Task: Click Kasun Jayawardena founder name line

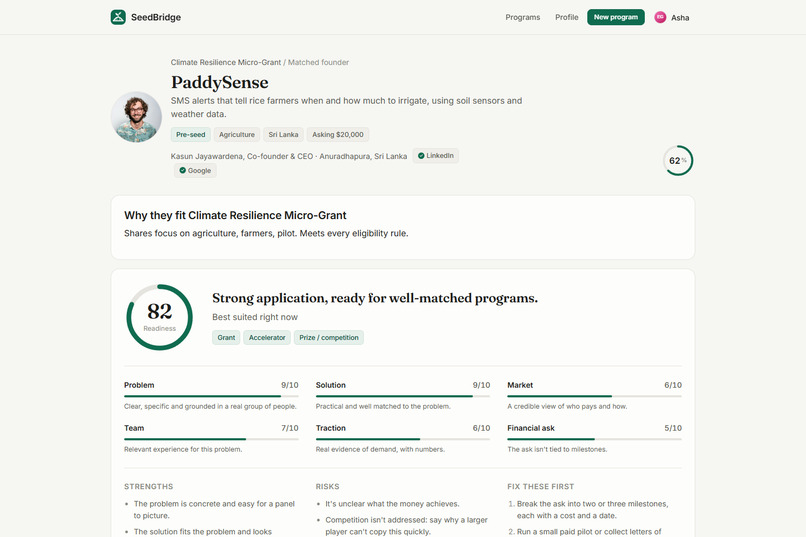Action: pyautogui.click(x=289, y=156)
